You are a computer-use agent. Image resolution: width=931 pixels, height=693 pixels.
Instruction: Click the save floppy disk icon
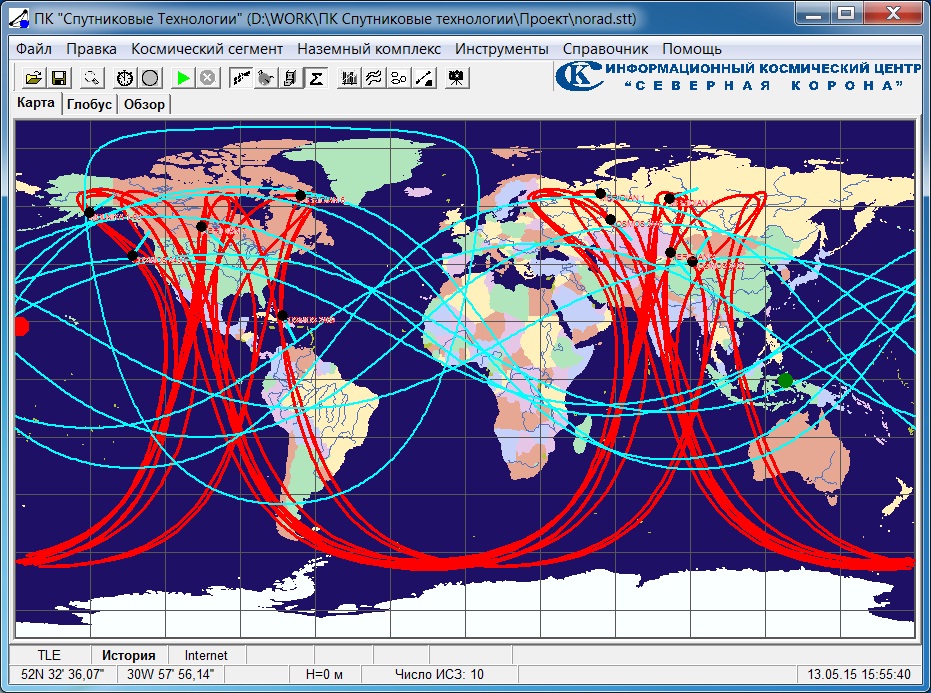tap(59, 77)
